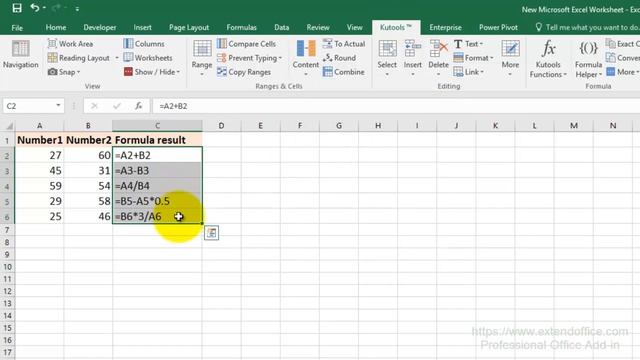Enable Reading Layout
640x360 pixels.
[79, 58]
